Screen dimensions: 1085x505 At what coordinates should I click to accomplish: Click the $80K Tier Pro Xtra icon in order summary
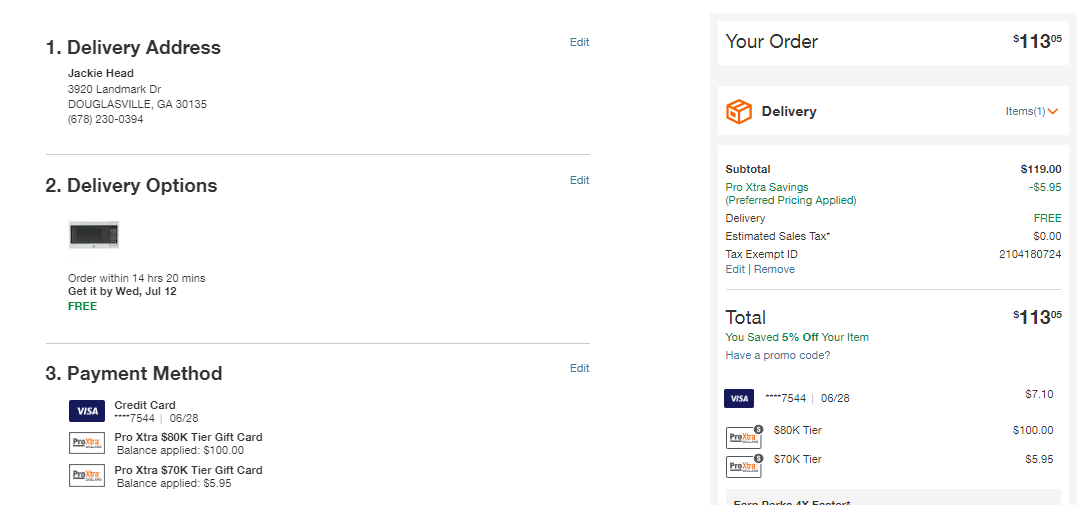point(744,437)
